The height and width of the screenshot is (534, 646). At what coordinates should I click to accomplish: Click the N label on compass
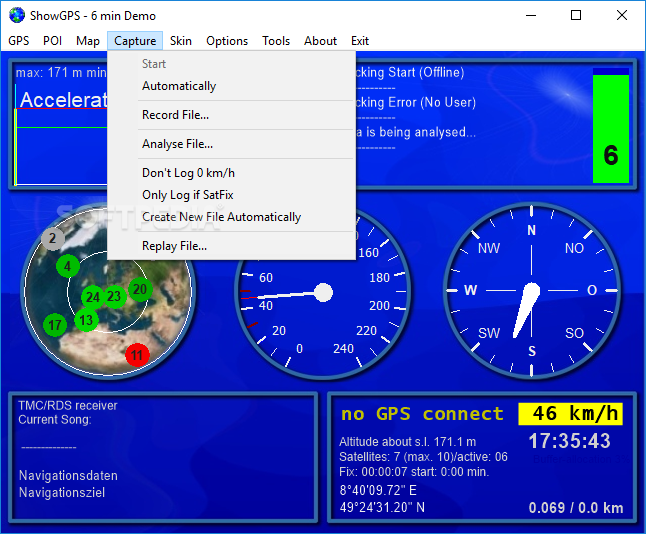[531, 230]
